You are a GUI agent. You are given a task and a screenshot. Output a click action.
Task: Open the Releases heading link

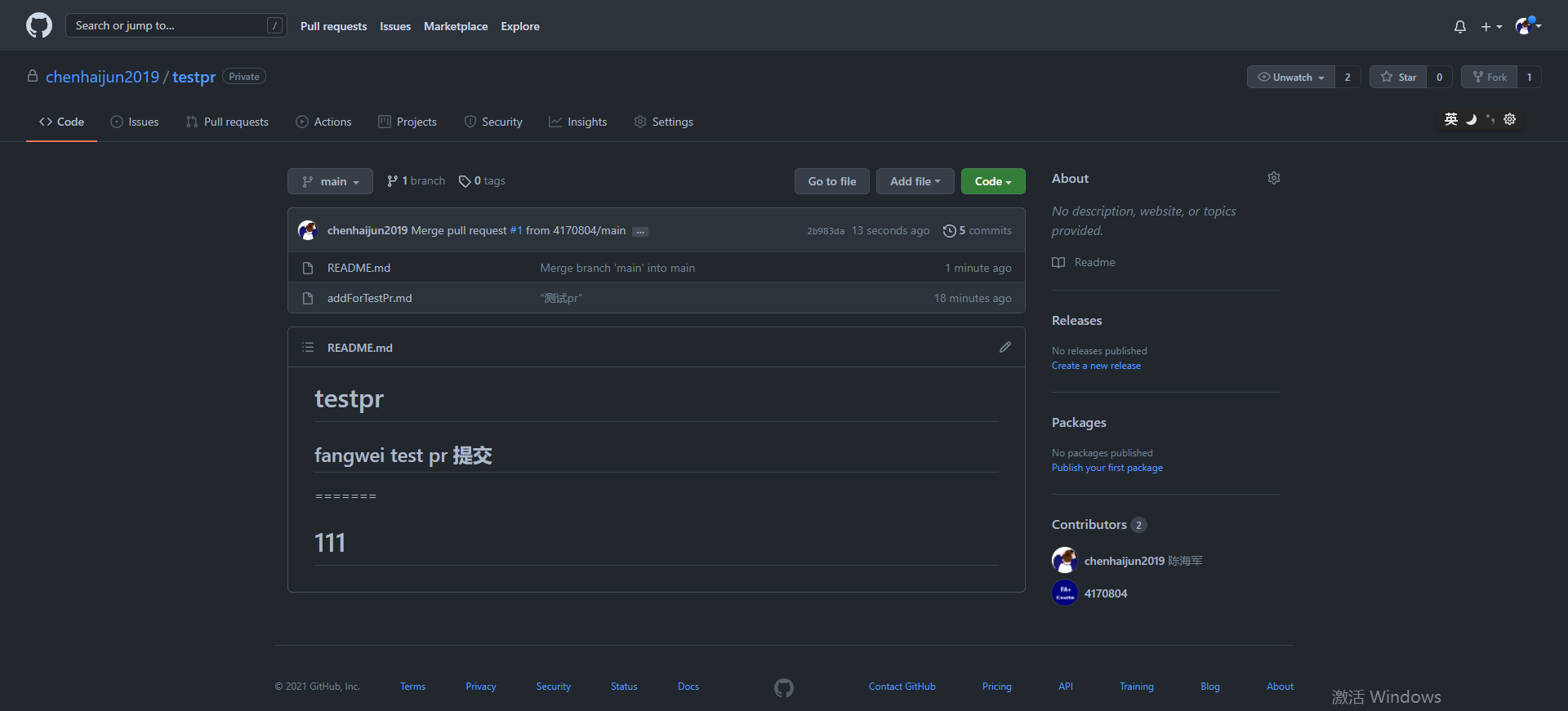coord(1077,321)
